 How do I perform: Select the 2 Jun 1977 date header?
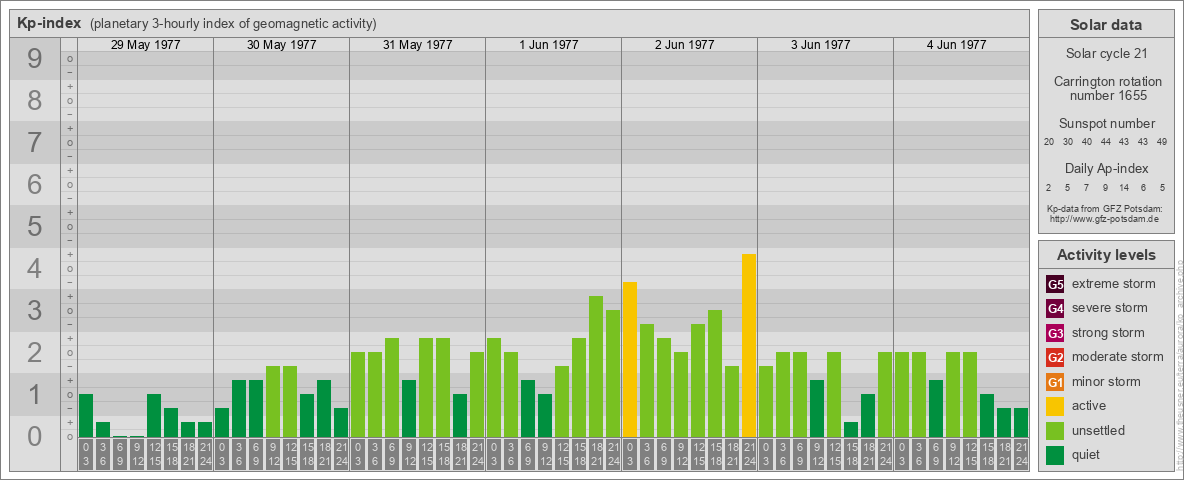pyautogui.click(x=685, y=45)
